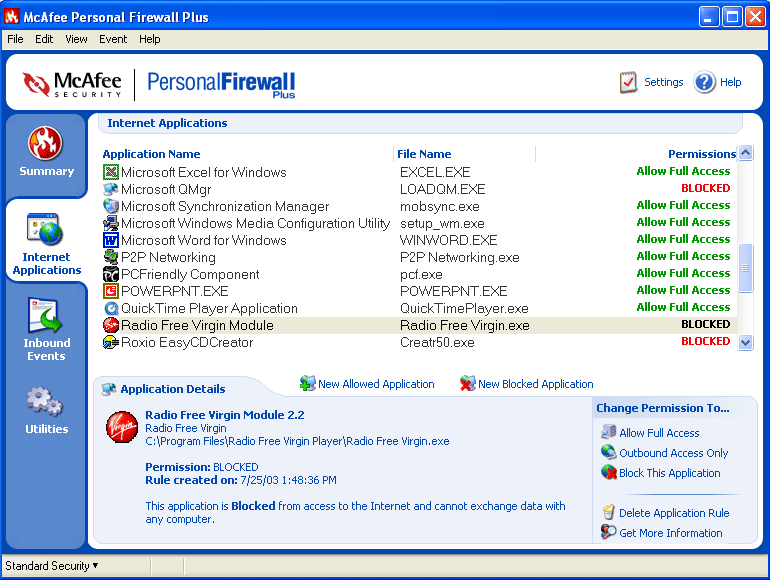Click the New Allowed Application link

tap(376, 384)
